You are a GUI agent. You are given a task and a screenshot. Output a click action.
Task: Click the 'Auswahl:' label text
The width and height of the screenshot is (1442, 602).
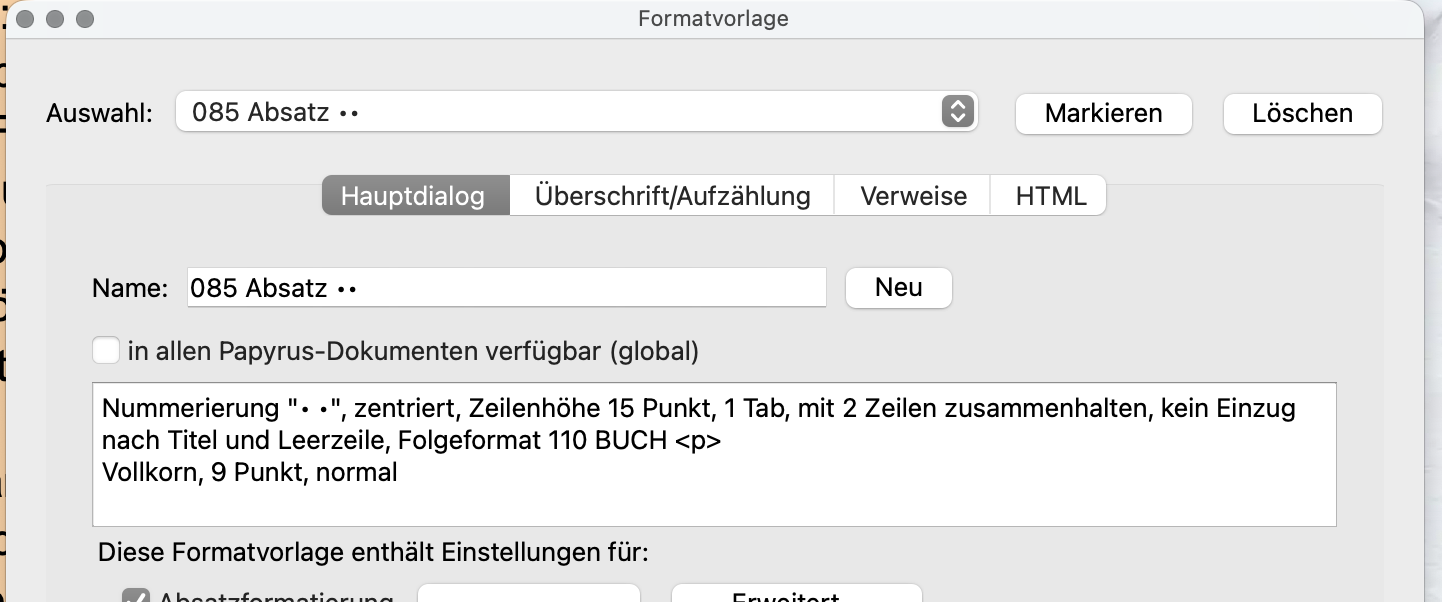[99, 113]
